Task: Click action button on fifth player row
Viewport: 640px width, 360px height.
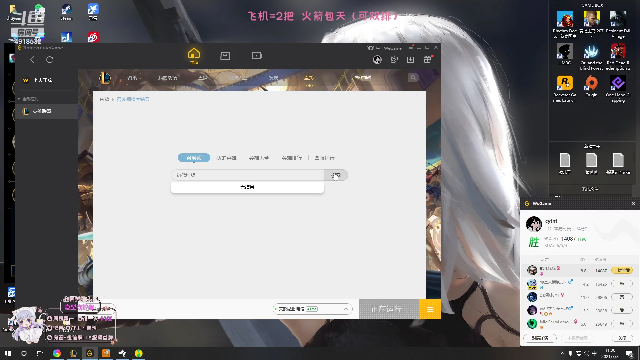Action: pyautogui.click(x=622, y=323)
